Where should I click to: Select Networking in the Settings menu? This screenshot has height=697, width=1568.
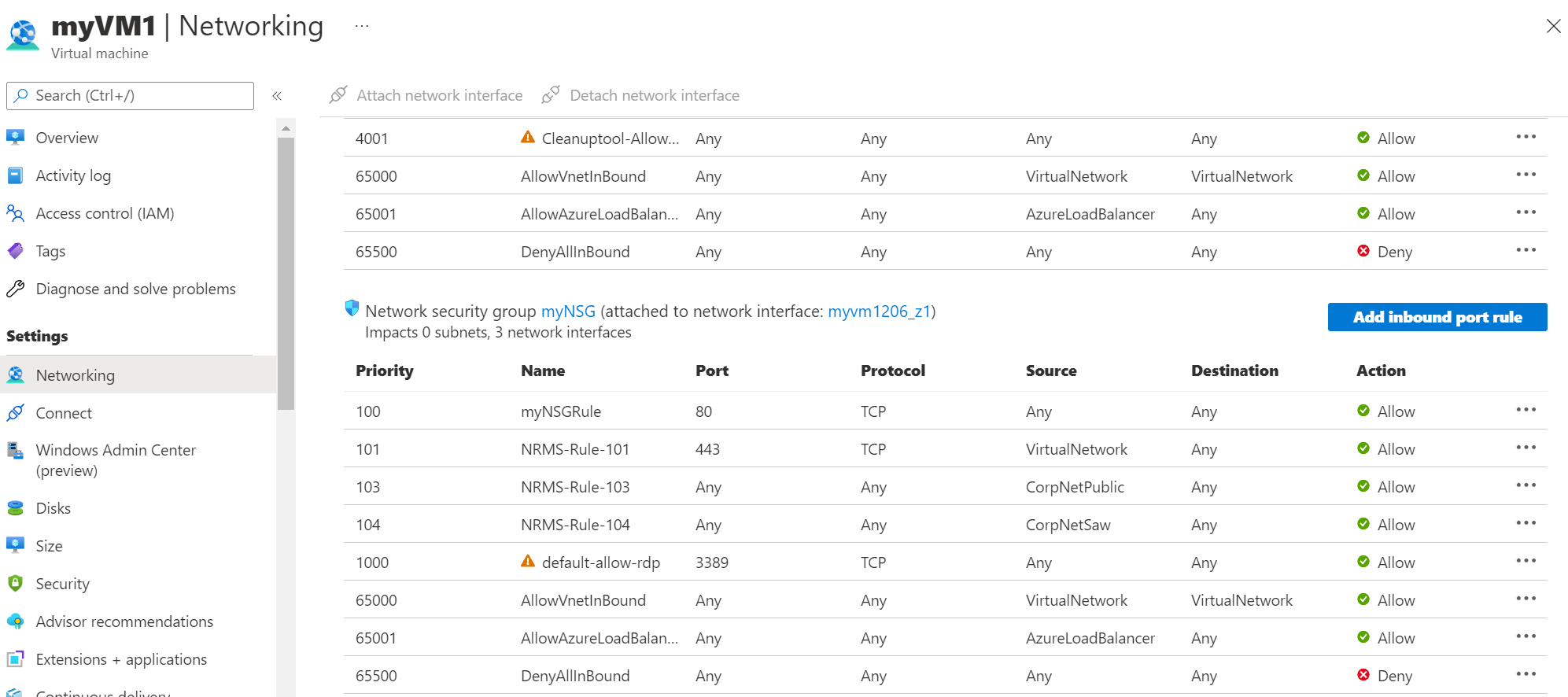[x=138, y=375]
